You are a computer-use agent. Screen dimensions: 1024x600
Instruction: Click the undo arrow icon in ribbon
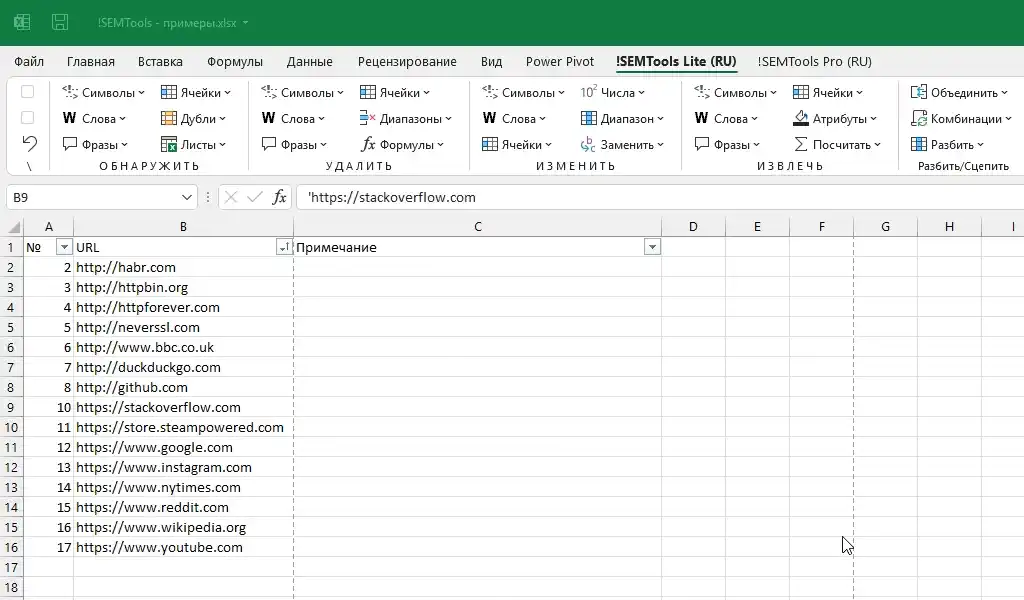point(29,144)
